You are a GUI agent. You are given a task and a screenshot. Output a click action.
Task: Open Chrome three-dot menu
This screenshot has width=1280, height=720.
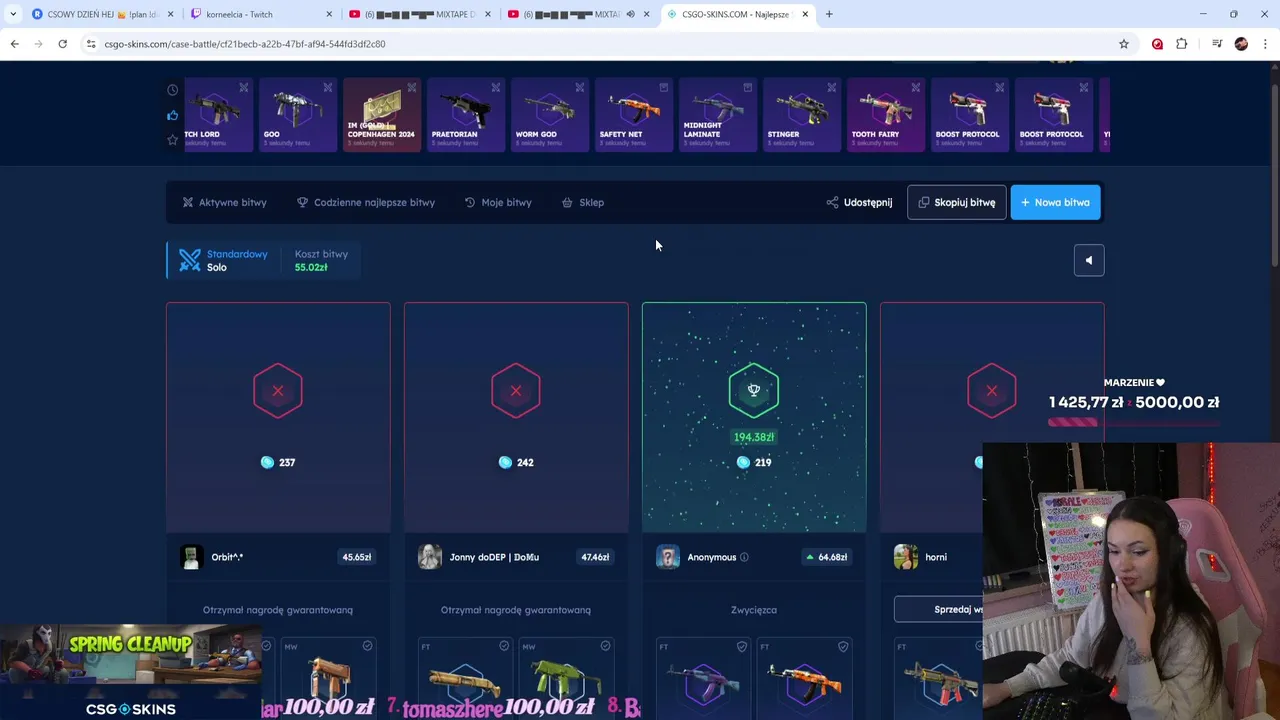[x=1265, y=44]
